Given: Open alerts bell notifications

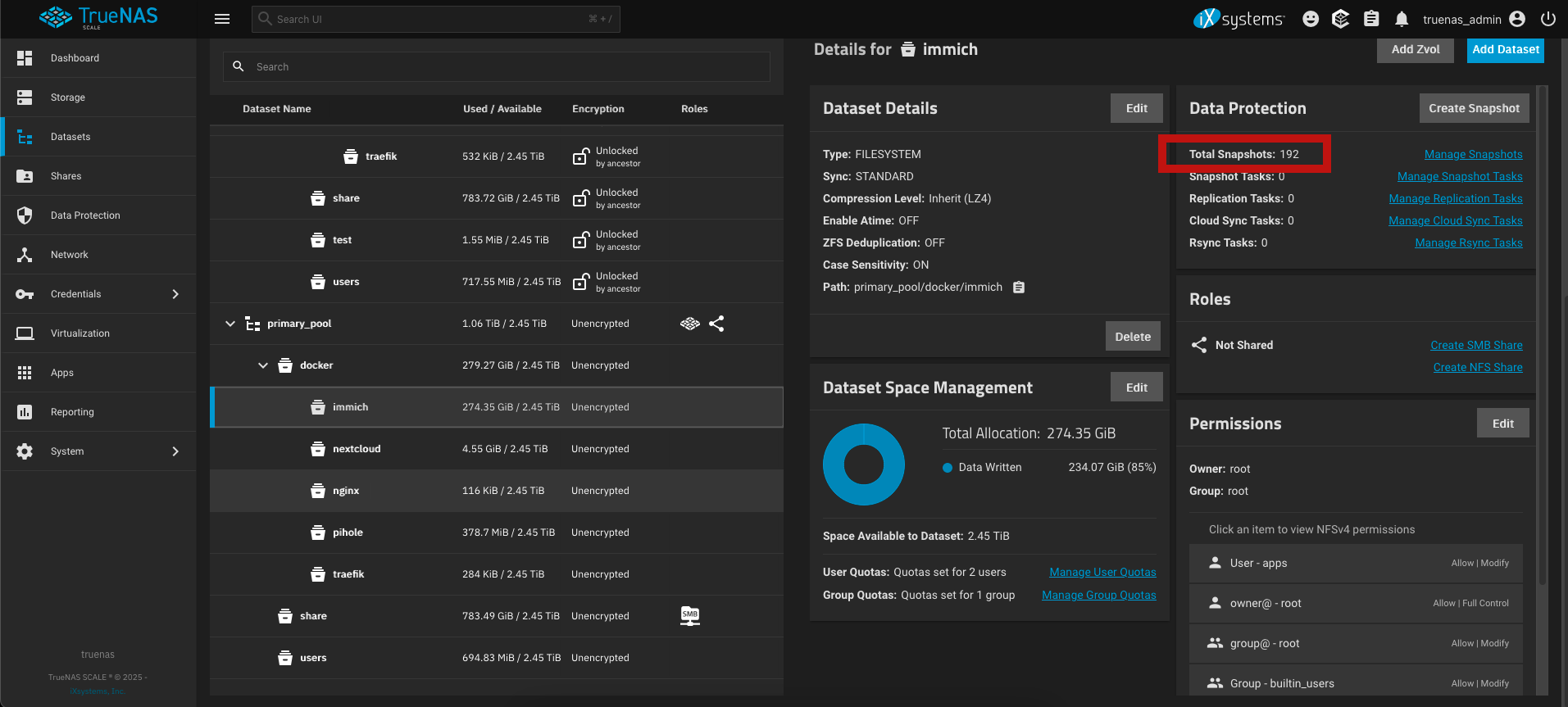Looking at the screenshot, I should tap(1402, 19).
